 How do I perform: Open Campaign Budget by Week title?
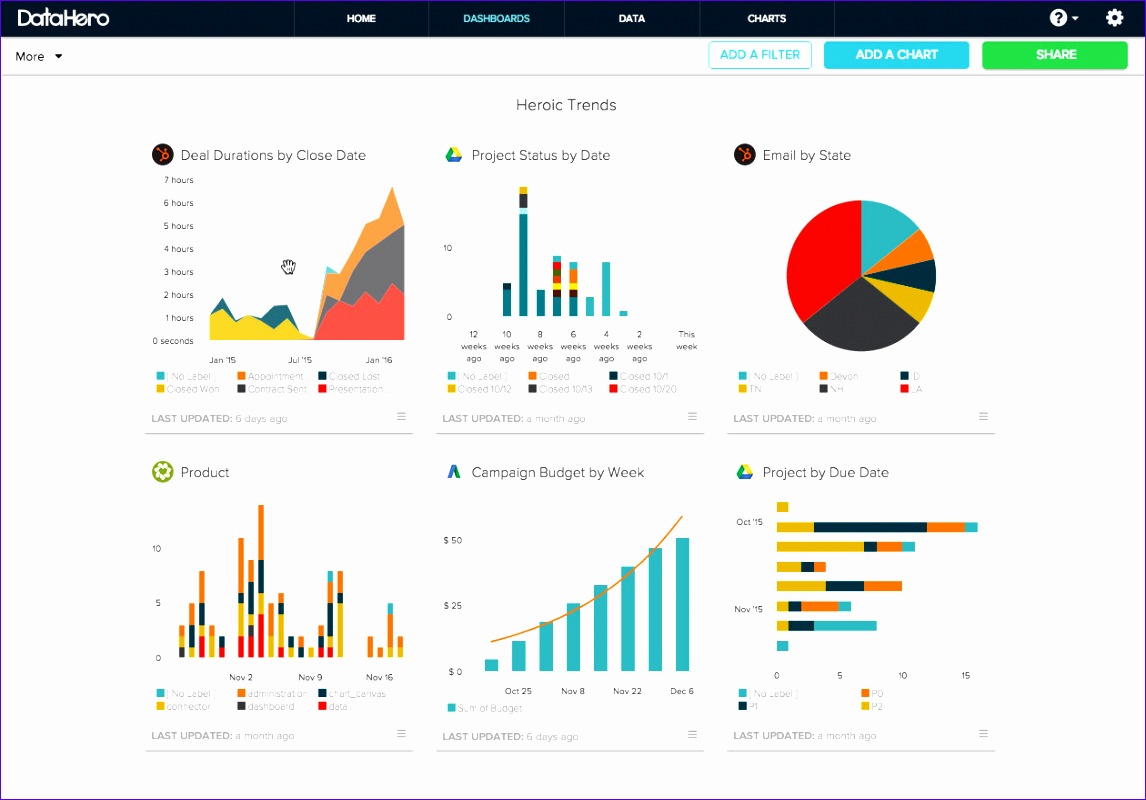pos(558,472)
